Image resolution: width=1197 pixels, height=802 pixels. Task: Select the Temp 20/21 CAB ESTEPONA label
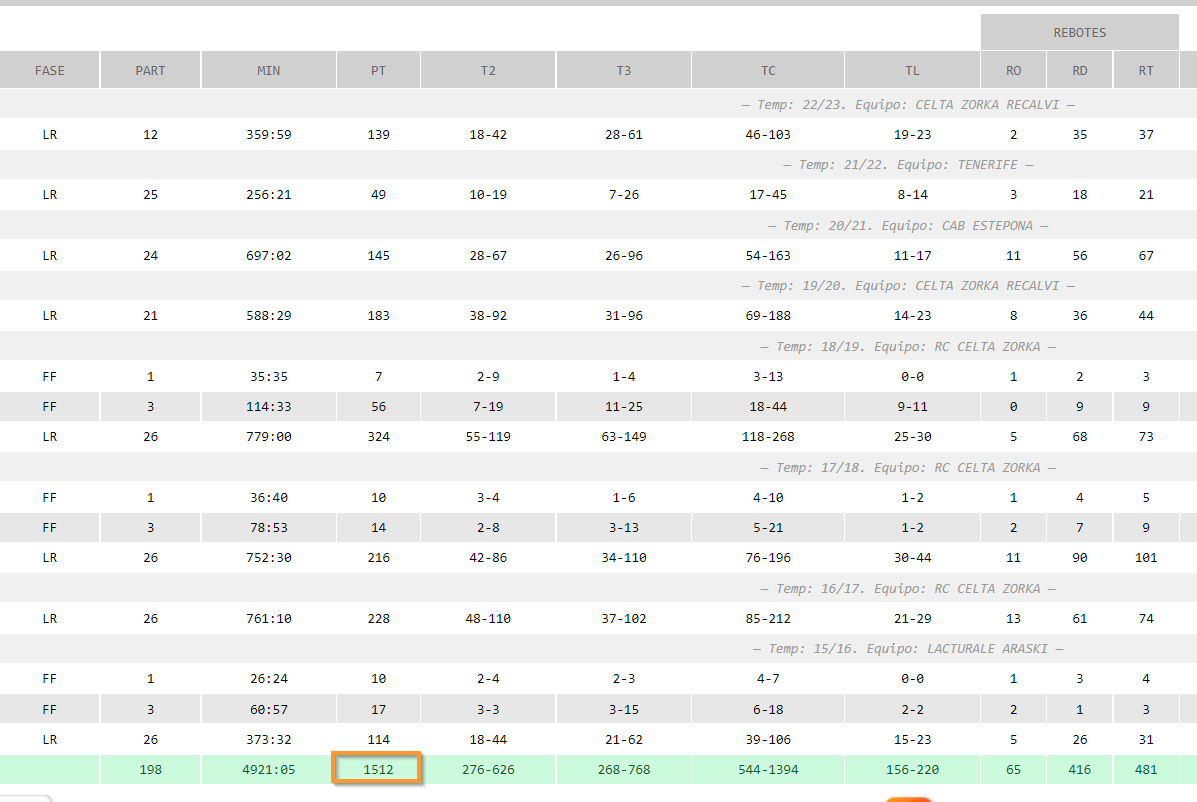pyautogui.click(x=908, y=226)
